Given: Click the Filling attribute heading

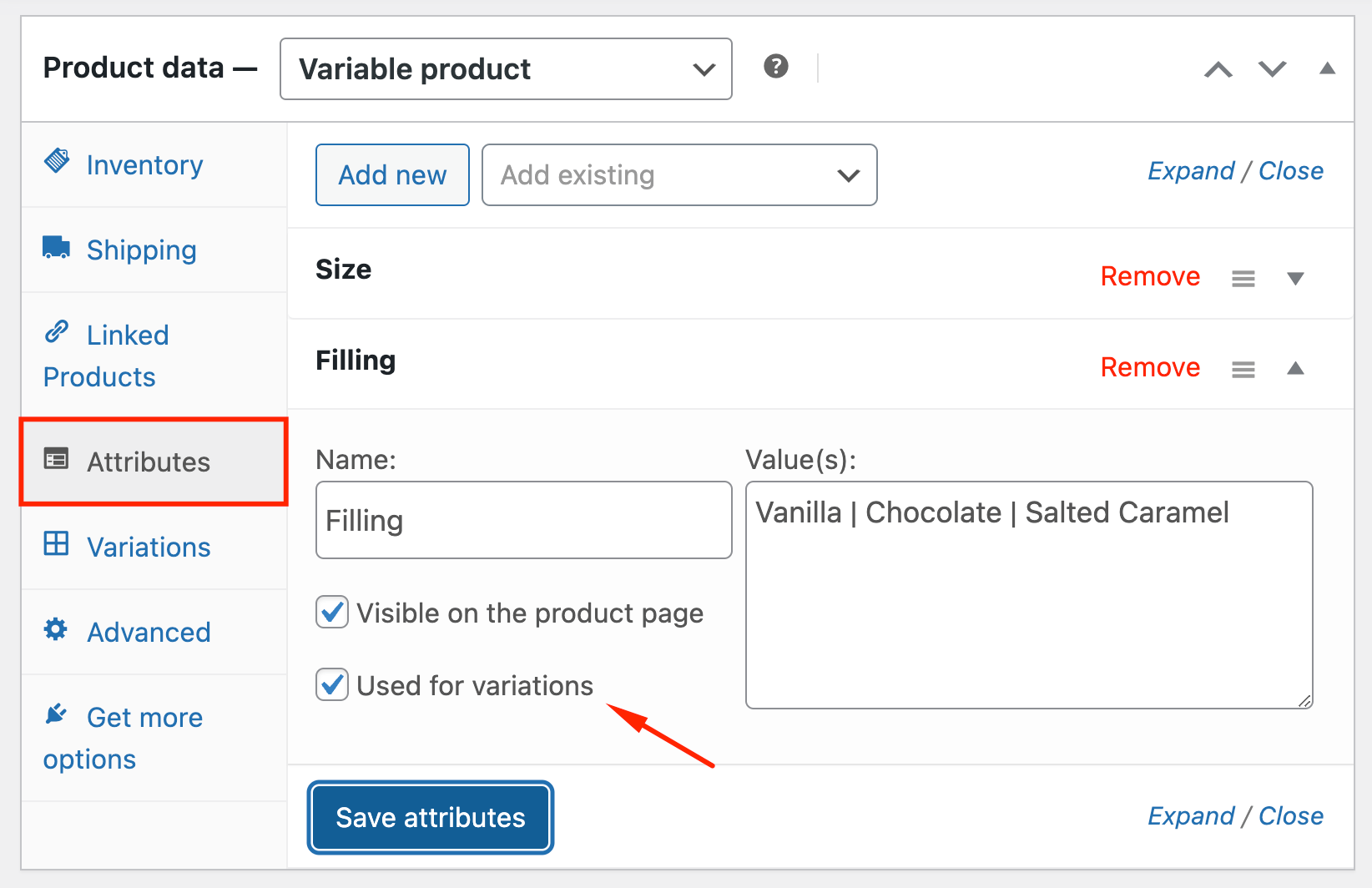Looking at the screenshot, I should [x=356, y=361].
